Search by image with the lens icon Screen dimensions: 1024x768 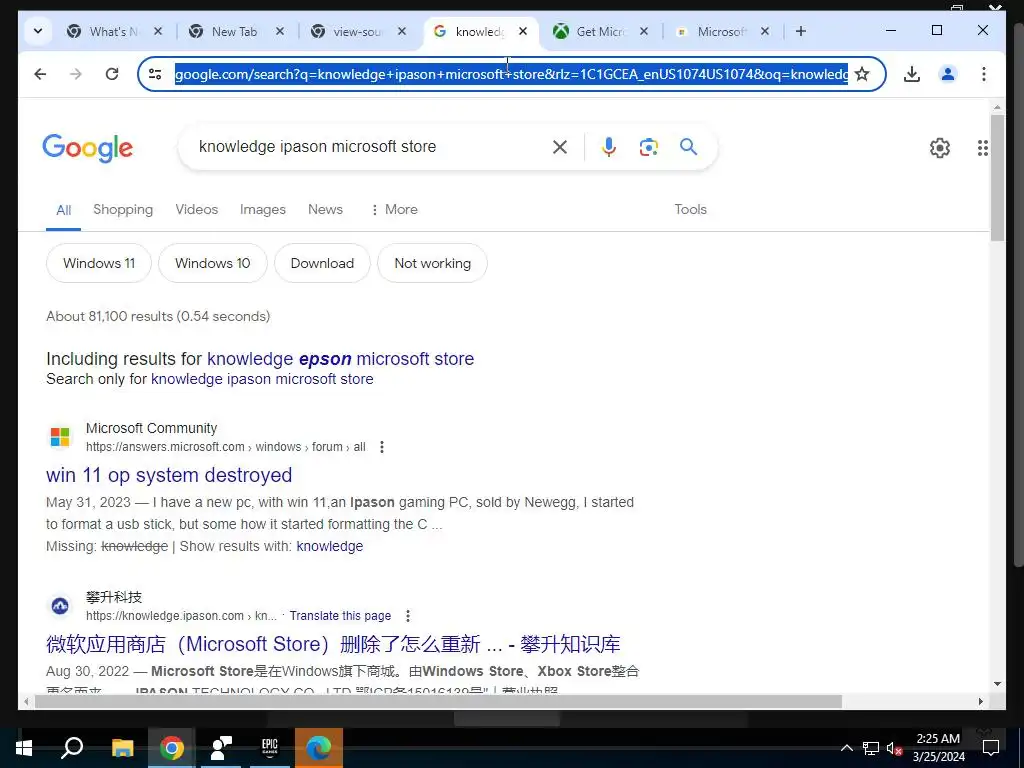tap(648, 147)
